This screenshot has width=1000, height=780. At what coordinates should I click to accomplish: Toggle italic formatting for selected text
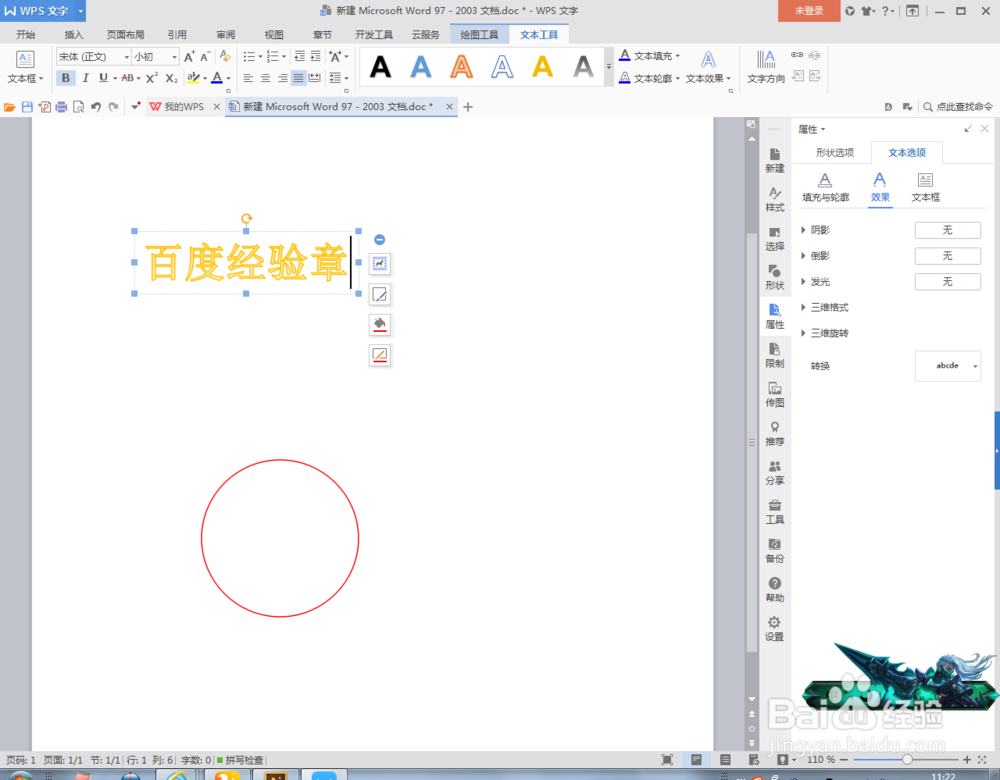[85, 78]
